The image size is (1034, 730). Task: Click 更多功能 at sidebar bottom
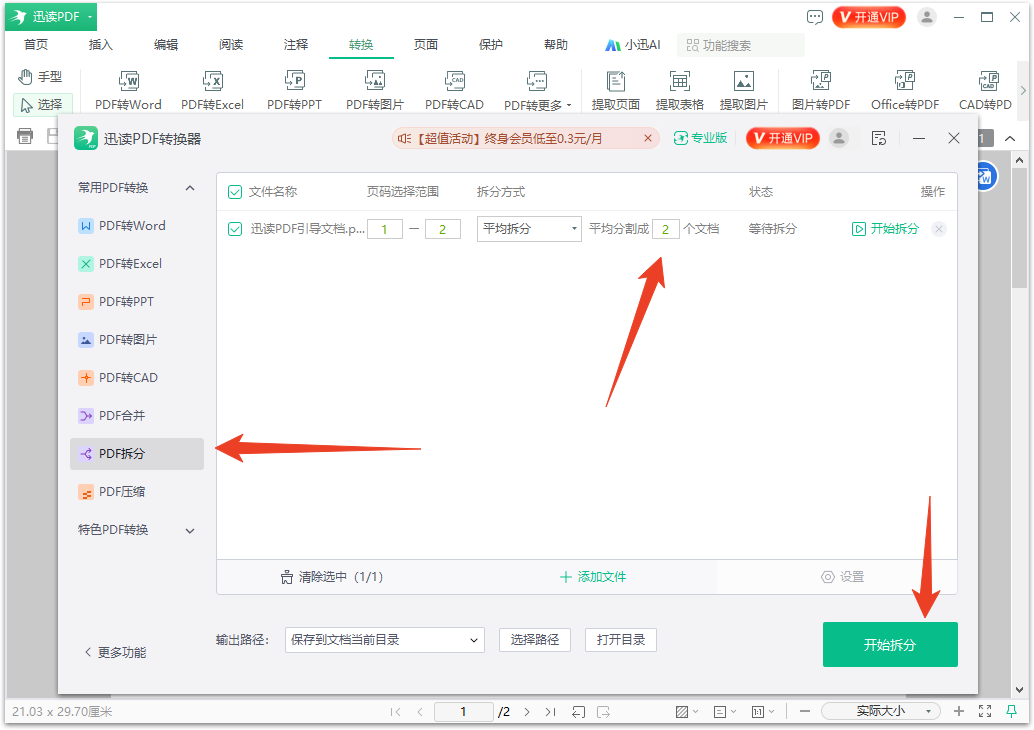[x=115, y=652]
